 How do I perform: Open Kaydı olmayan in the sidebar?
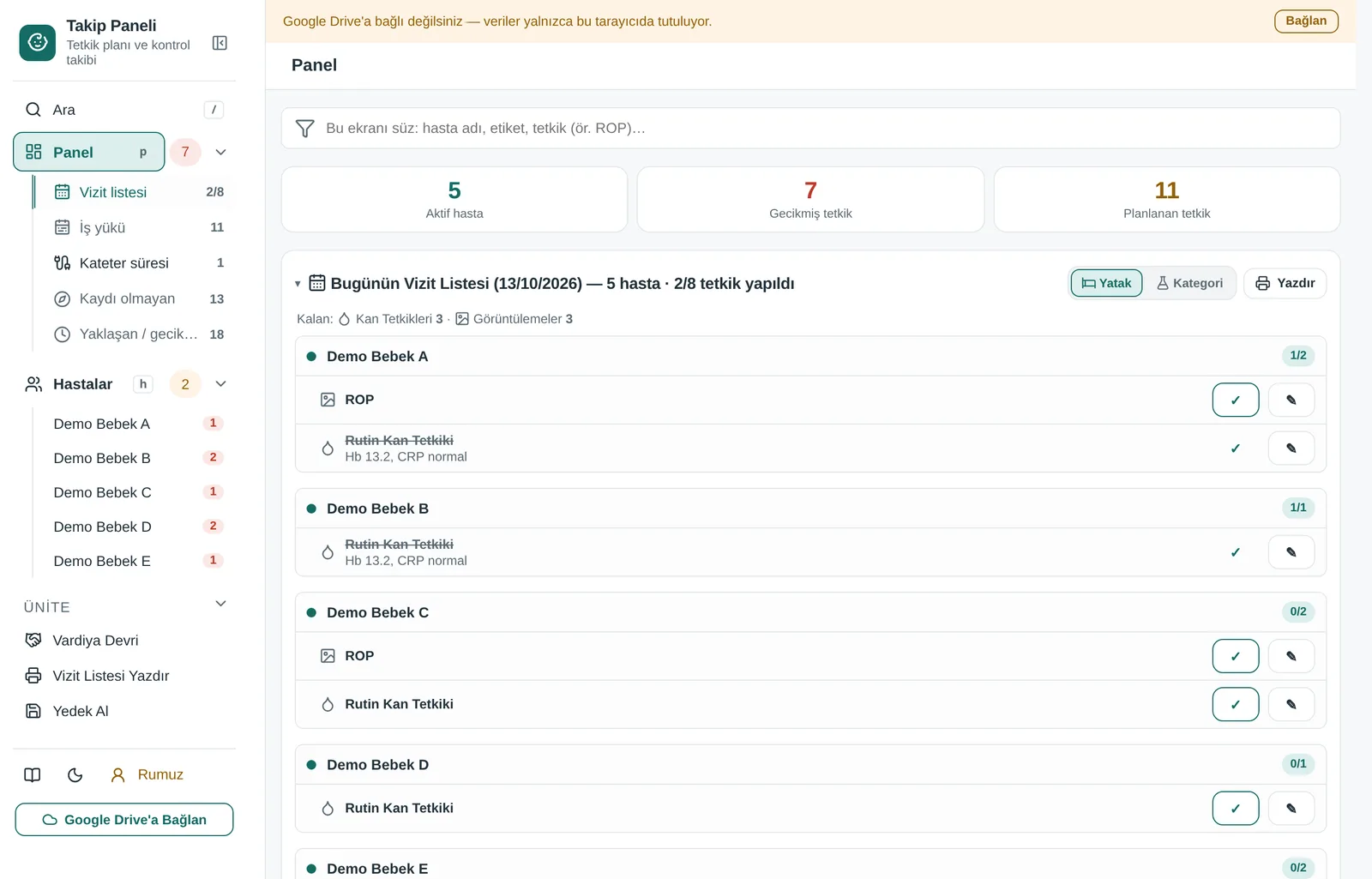(x=134, y=298)
